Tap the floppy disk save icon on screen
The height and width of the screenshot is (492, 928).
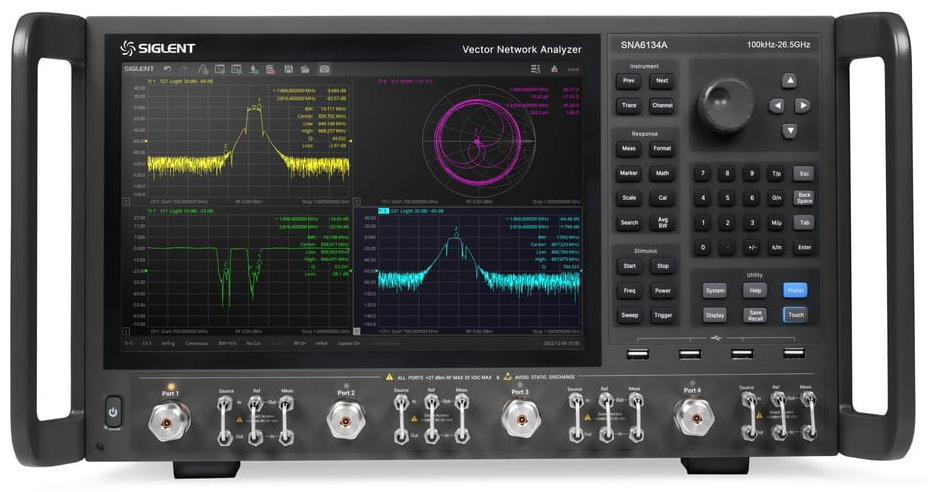(x=288, y=69)
